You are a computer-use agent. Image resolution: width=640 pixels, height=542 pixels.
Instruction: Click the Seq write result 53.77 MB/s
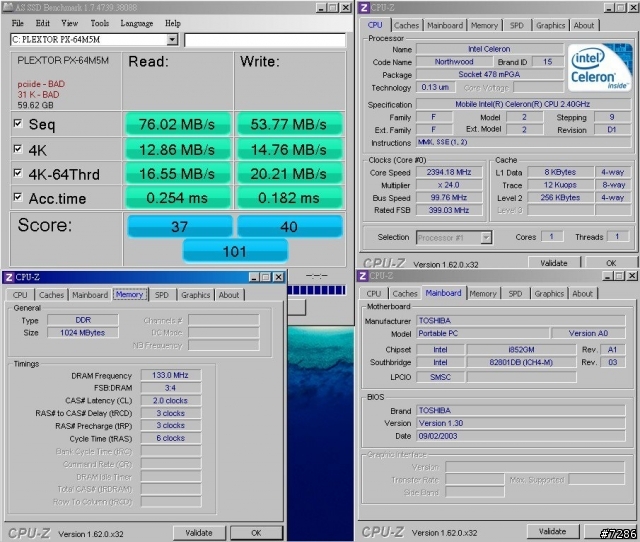(289, 124)
